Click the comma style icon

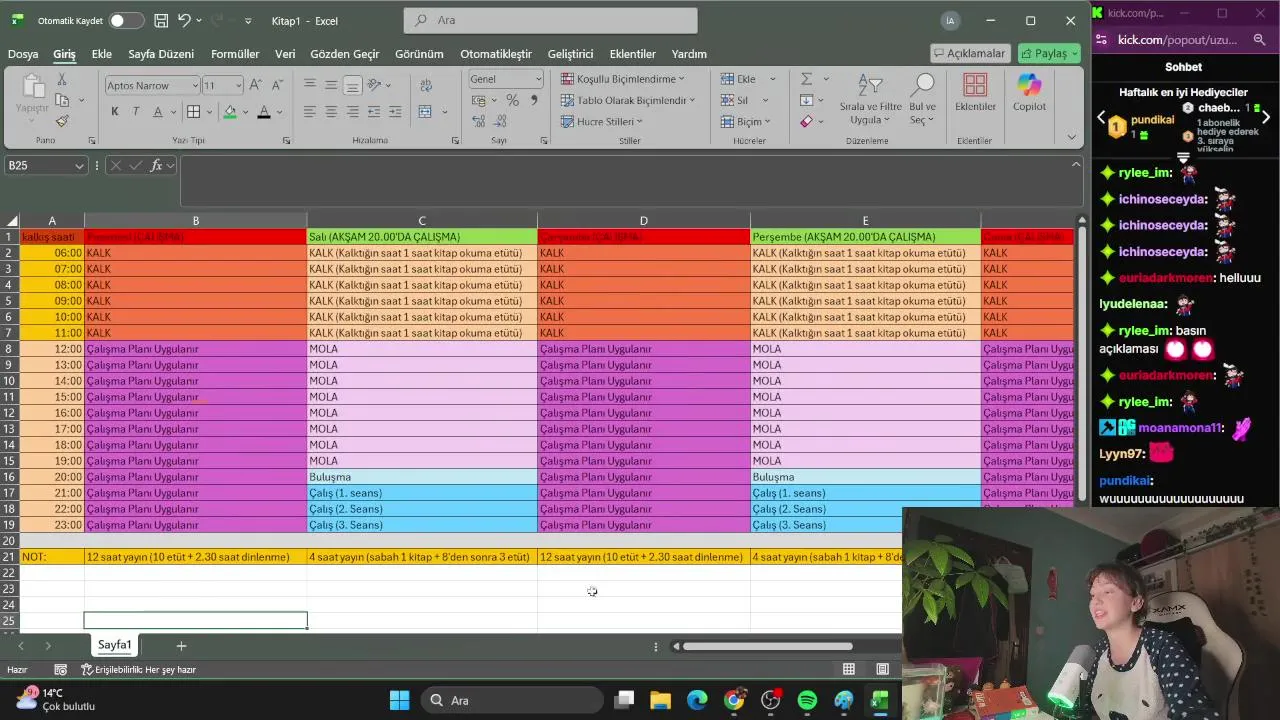[x=534, y=101]
